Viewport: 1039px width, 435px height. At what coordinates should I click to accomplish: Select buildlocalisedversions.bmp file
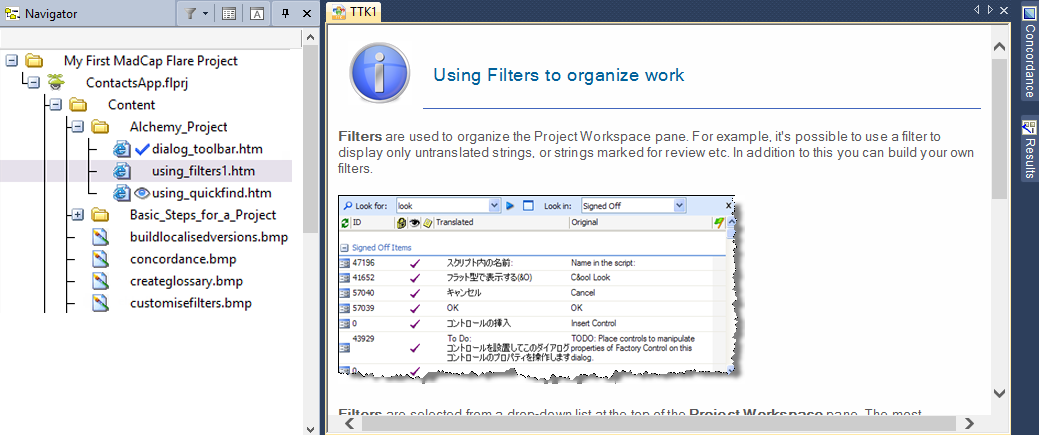[x=209, y=237]
